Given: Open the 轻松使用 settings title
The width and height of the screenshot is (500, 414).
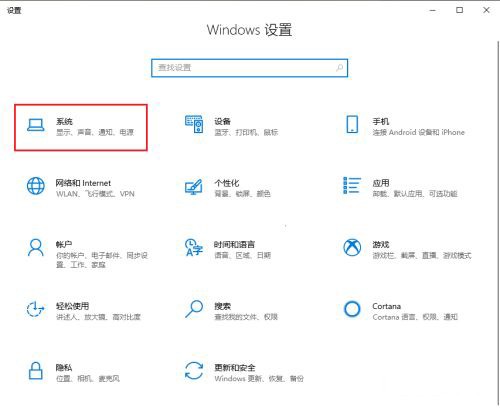Looking at the screenshot, I should 72,306.
